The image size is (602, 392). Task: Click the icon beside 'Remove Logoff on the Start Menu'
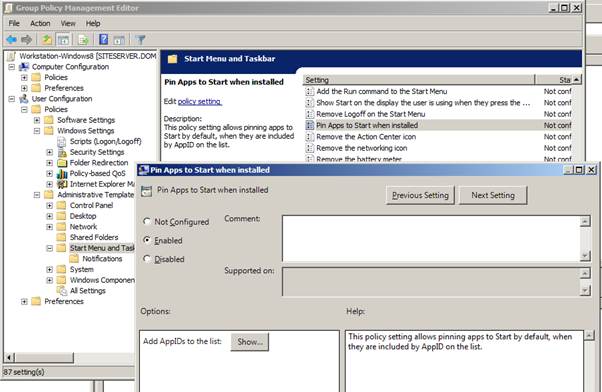pos(309,114)
